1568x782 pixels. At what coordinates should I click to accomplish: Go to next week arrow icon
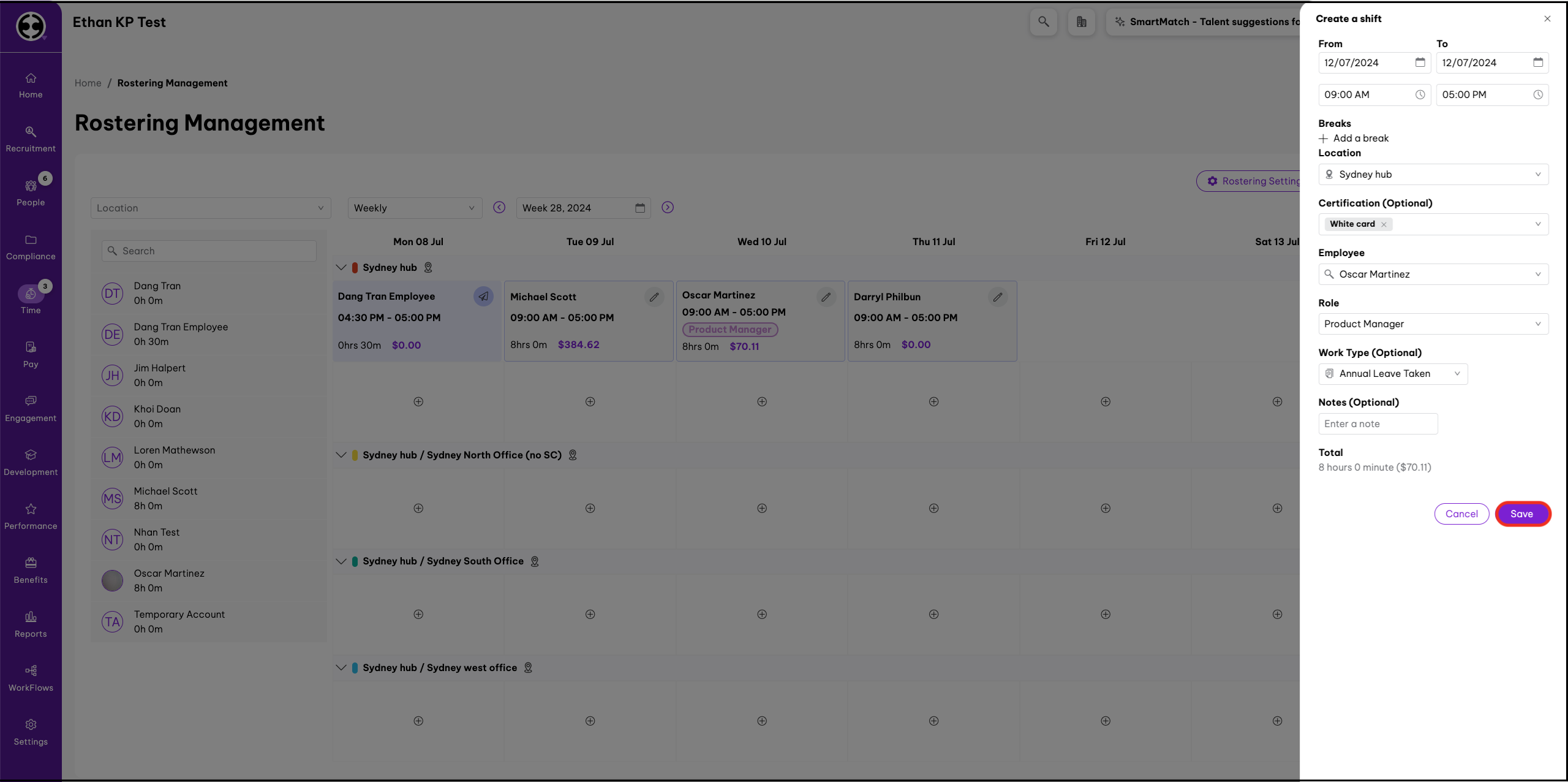[668, 208]
